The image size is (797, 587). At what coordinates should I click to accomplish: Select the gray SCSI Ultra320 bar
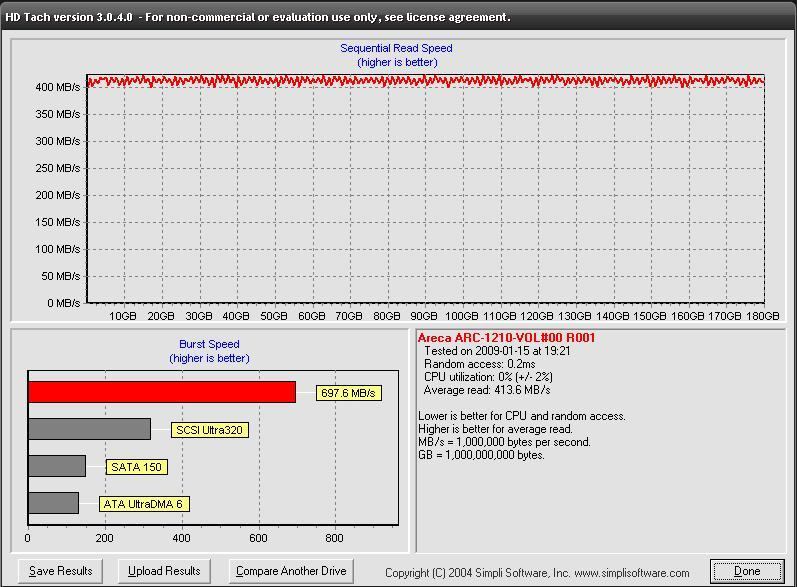point(89,429)
